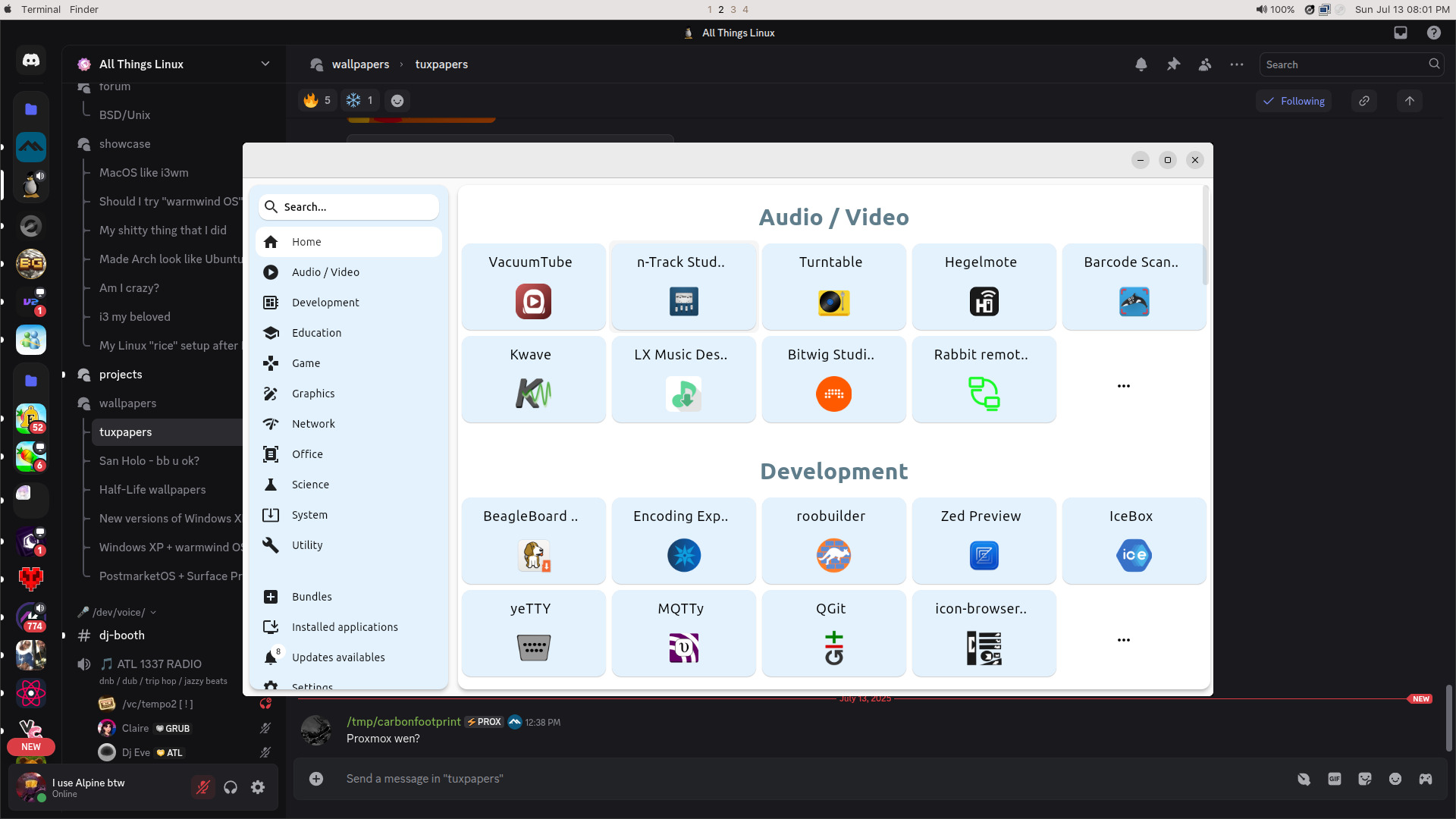Click the Discord GIF picker icon

[x=1334, y=779]
